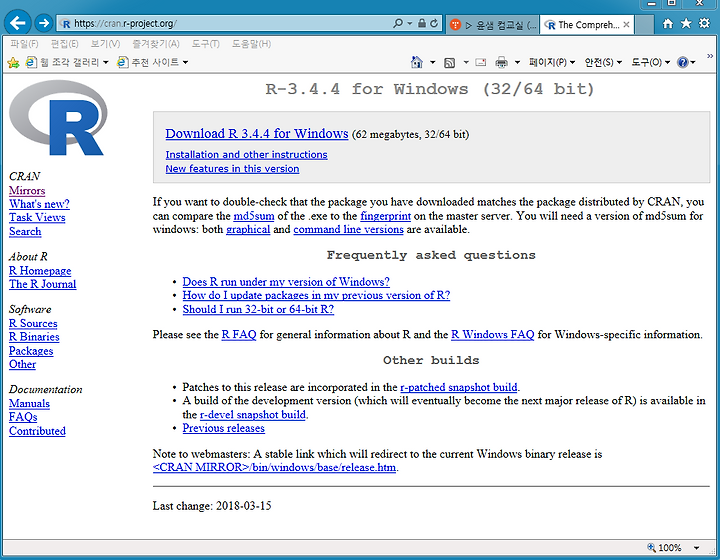Open the 안전(S) dropdown menu
720x560 pixels.
point(603,62)
